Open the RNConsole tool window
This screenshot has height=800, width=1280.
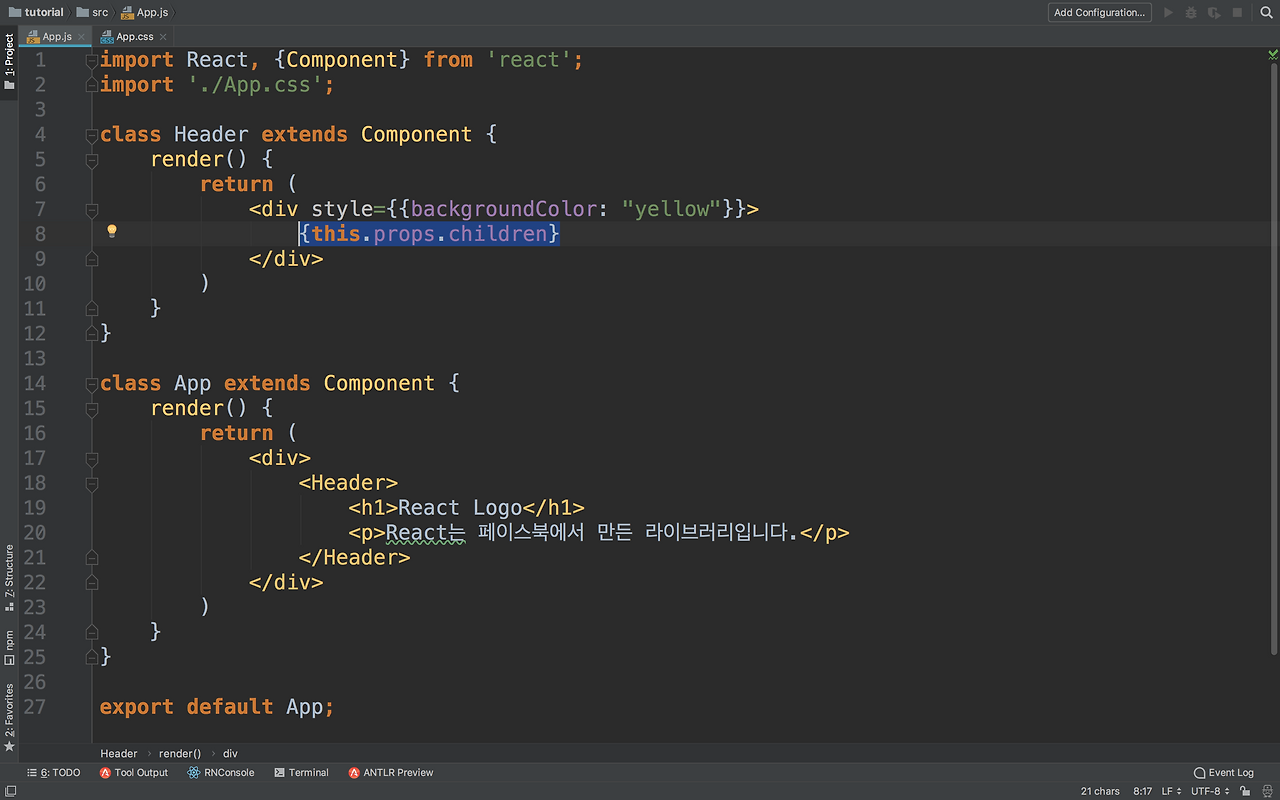tap(220, 772)
